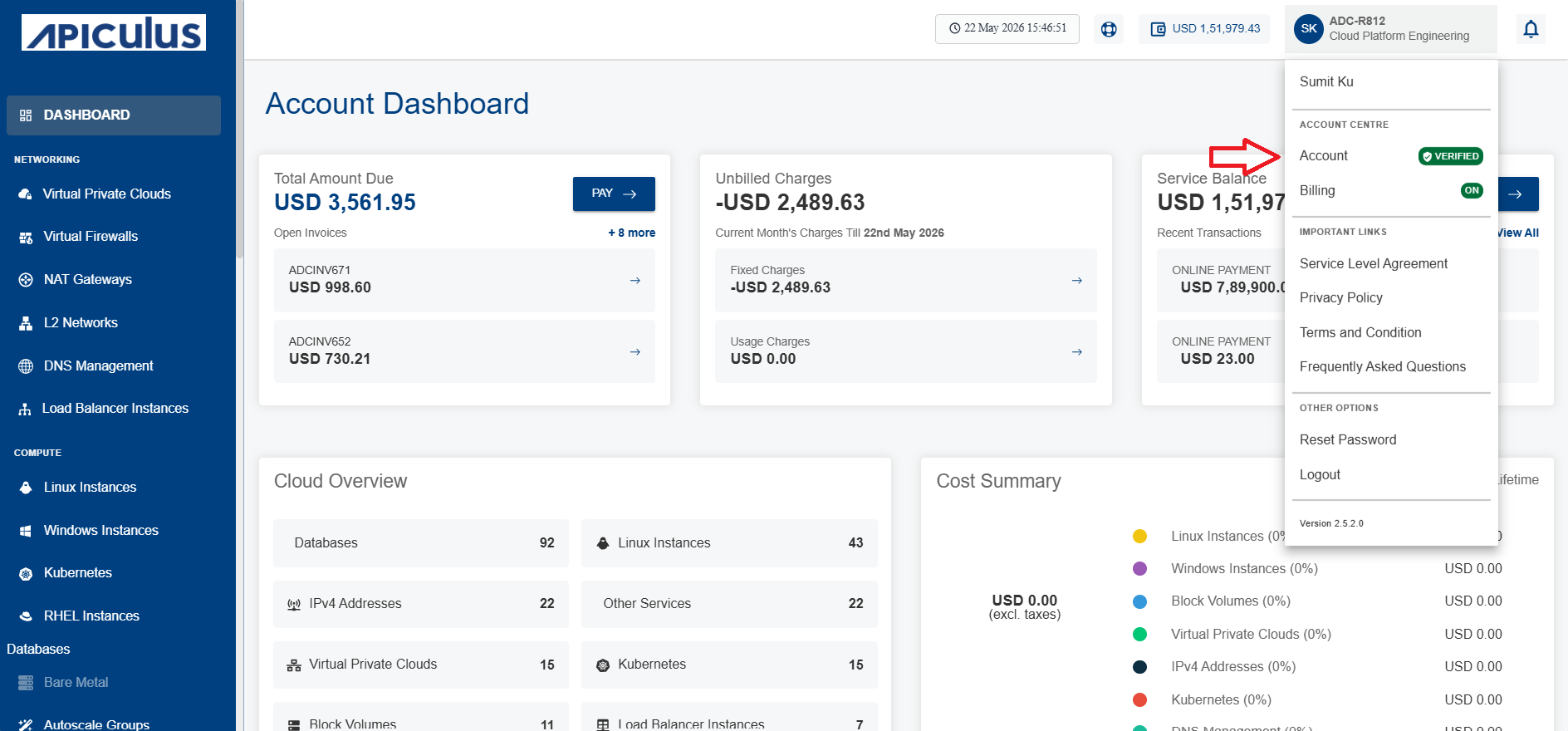Open Windows Instances in sidebar
Viewport: 1568px width, 731px height.
100,531
